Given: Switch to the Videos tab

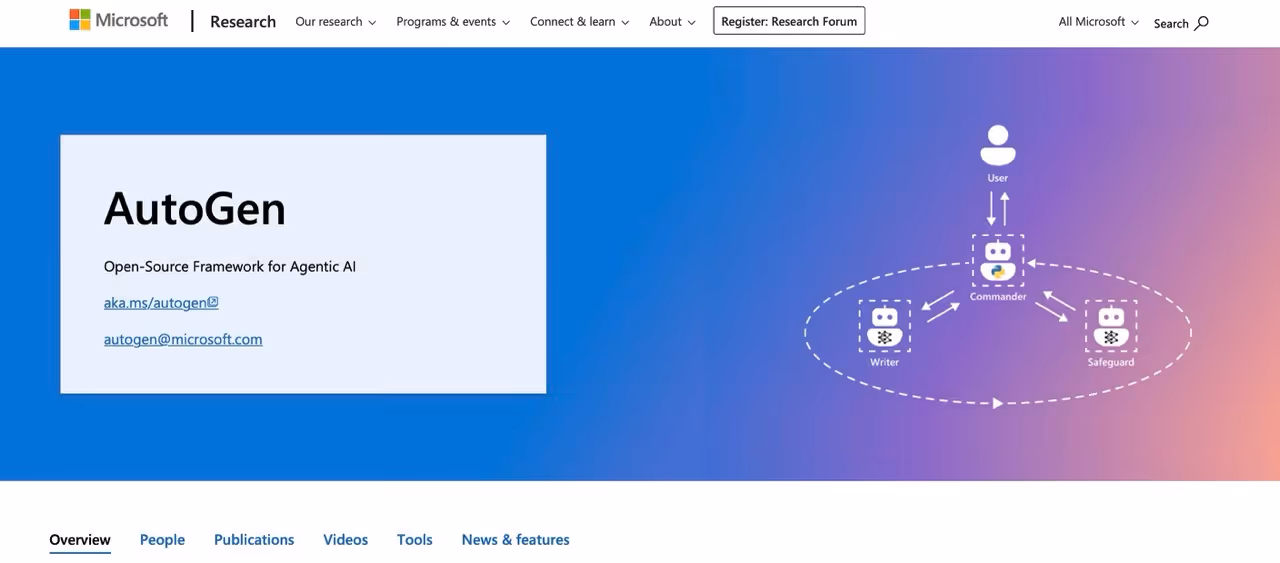Looking at the screenshot, I should pos(345,540).
